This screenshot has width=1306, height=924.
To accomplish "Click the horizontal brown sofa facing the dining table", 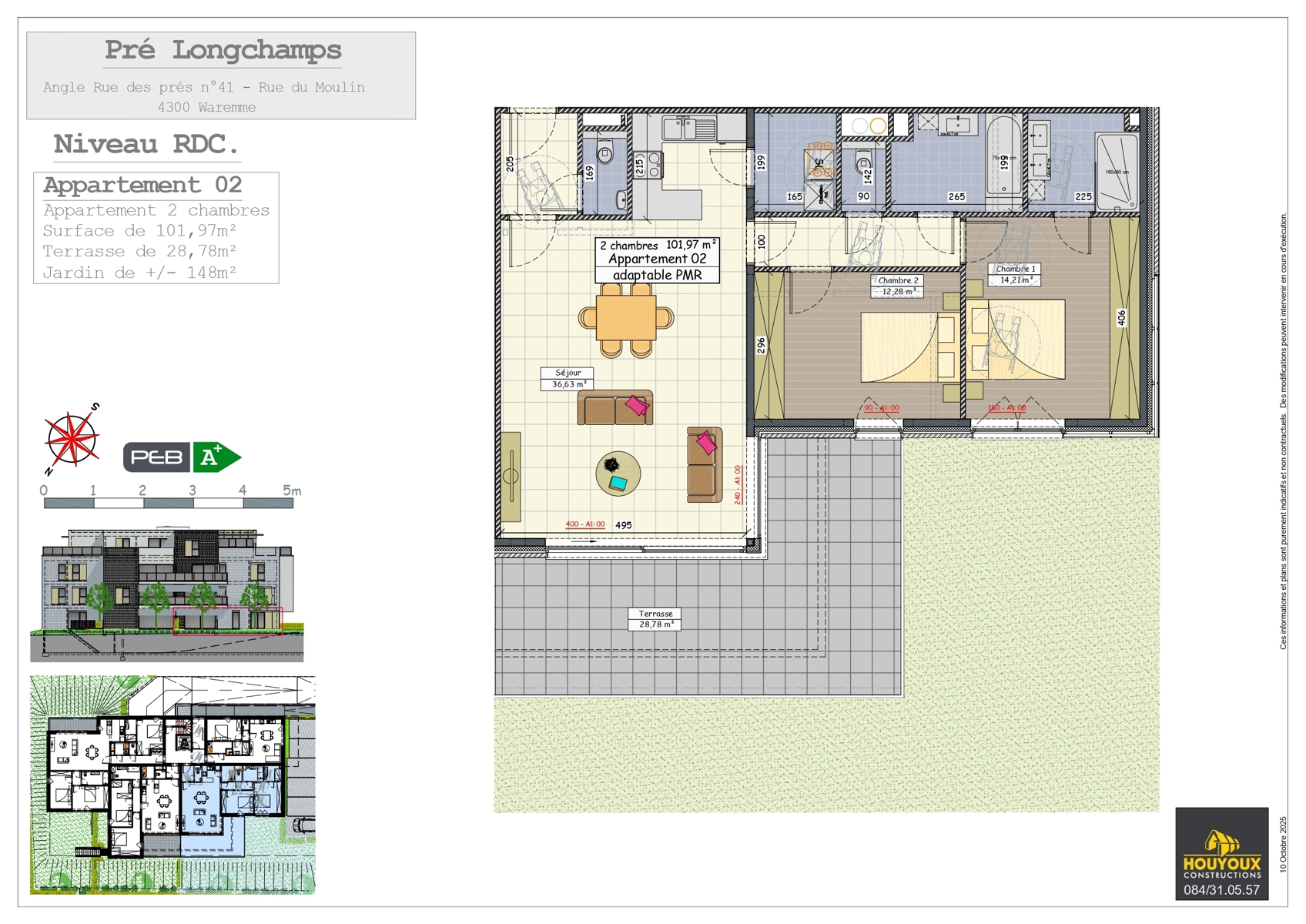I will (615, 408).
